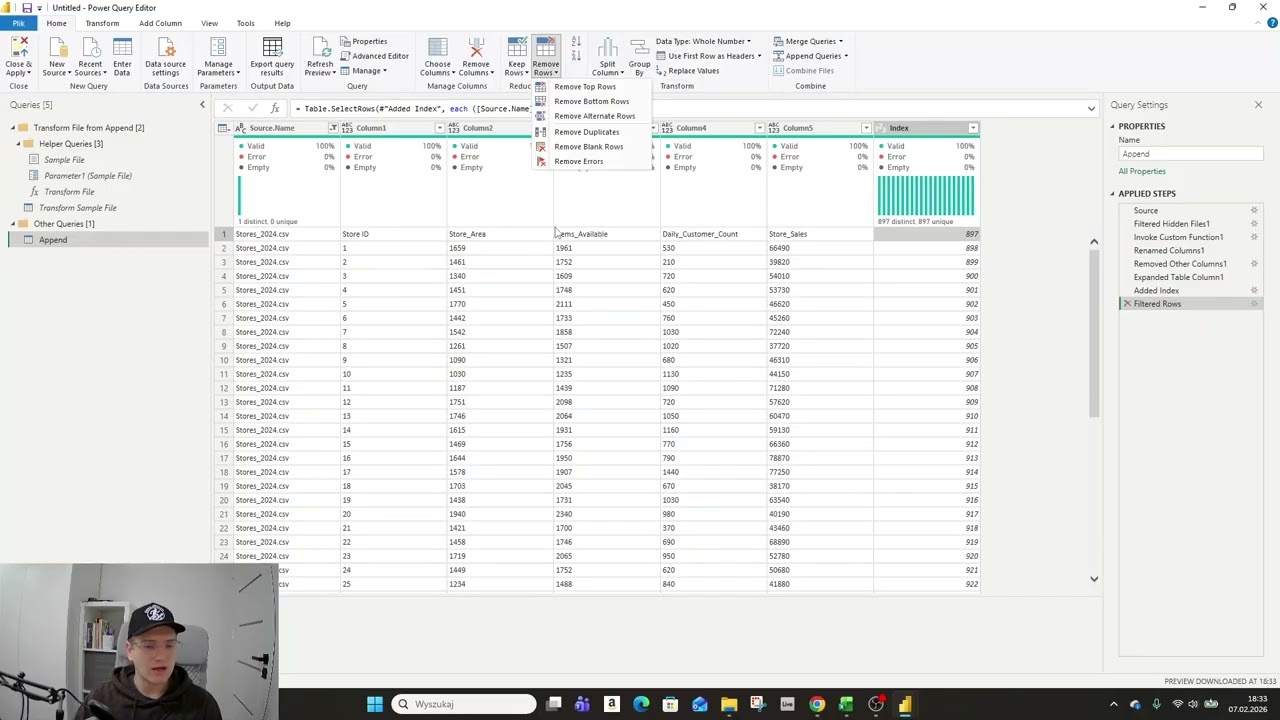The image size is (1280, 720).
Task: Switch to the Transform tab
Action: [102, 23]
